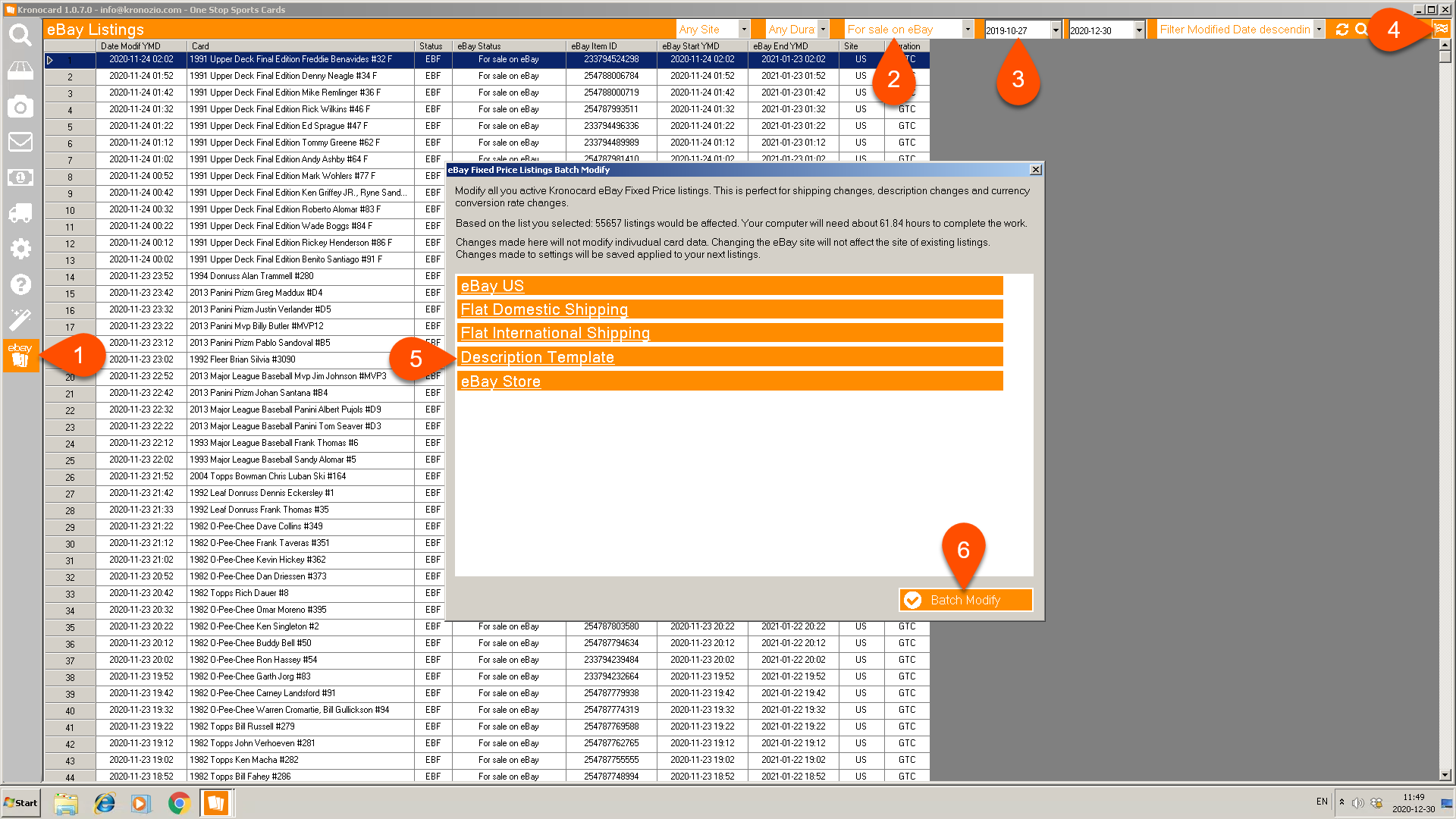
Task: Sort by the Site column header
Action: [x=862, y=46]
